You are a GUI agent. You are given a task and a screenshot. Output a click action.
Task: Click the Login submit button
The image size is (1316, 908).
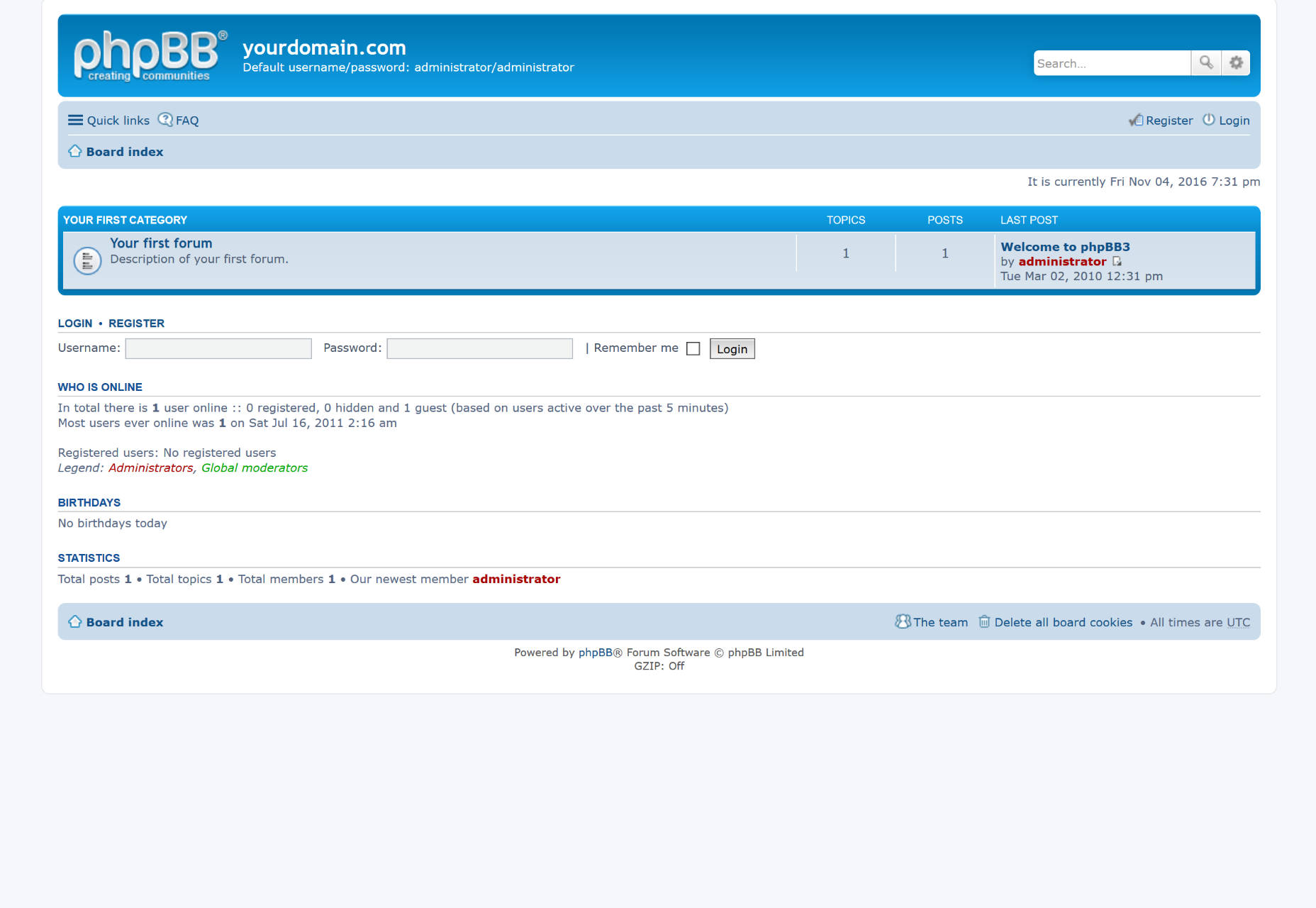point(732,348)
